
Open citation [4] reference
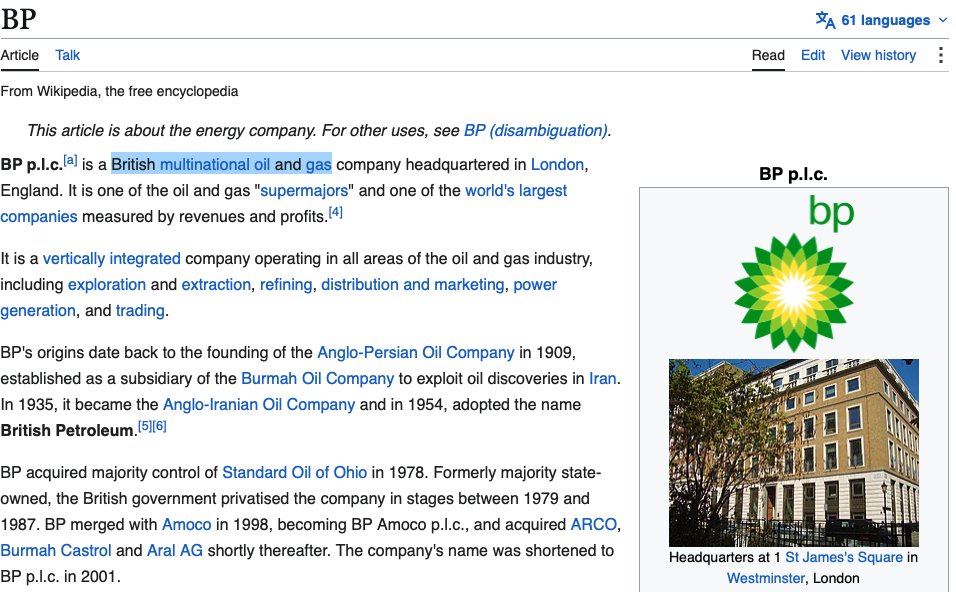335,212
